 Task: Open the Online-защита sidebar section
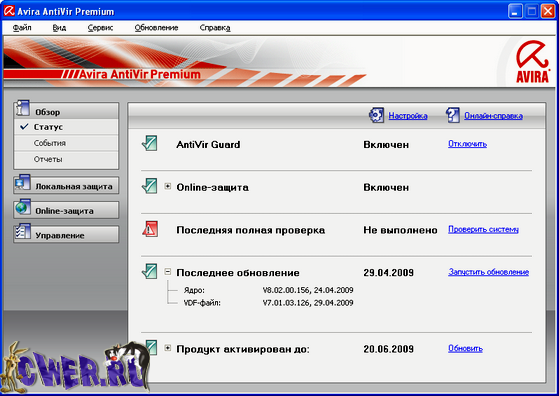coord(66,210)
